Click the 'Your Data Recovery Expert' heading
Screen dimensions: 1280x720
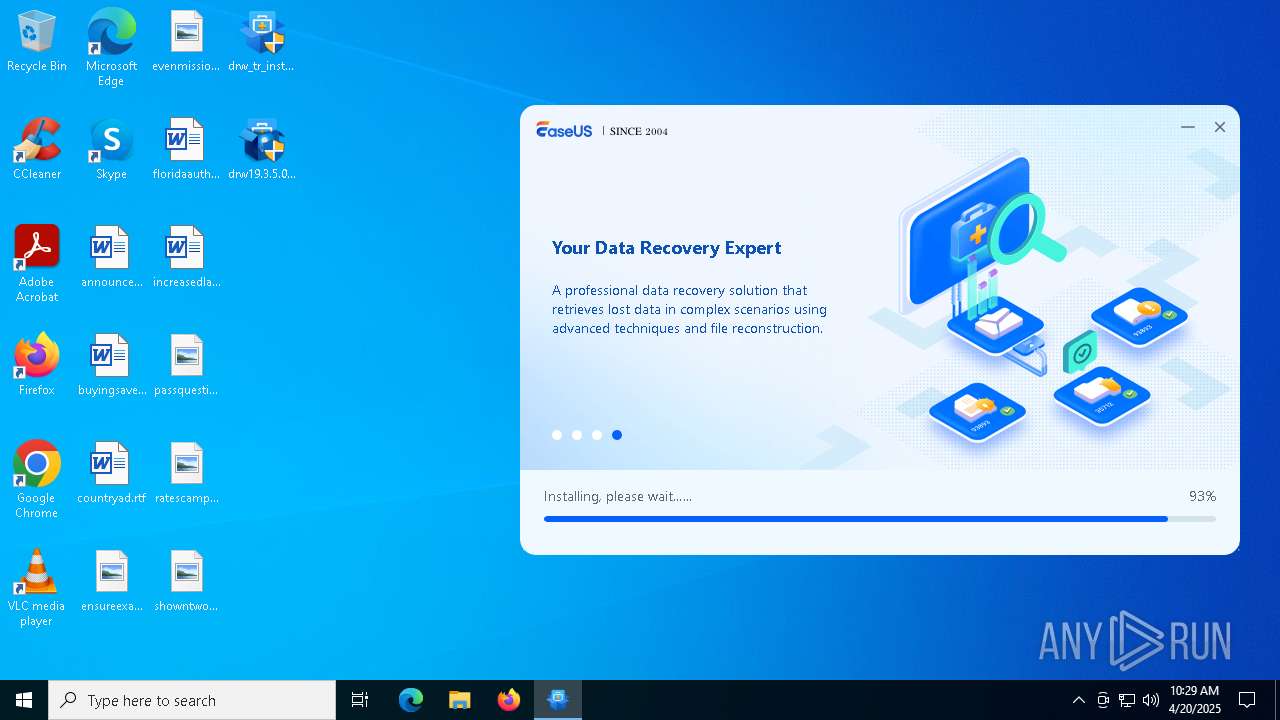tap(667, 248)
